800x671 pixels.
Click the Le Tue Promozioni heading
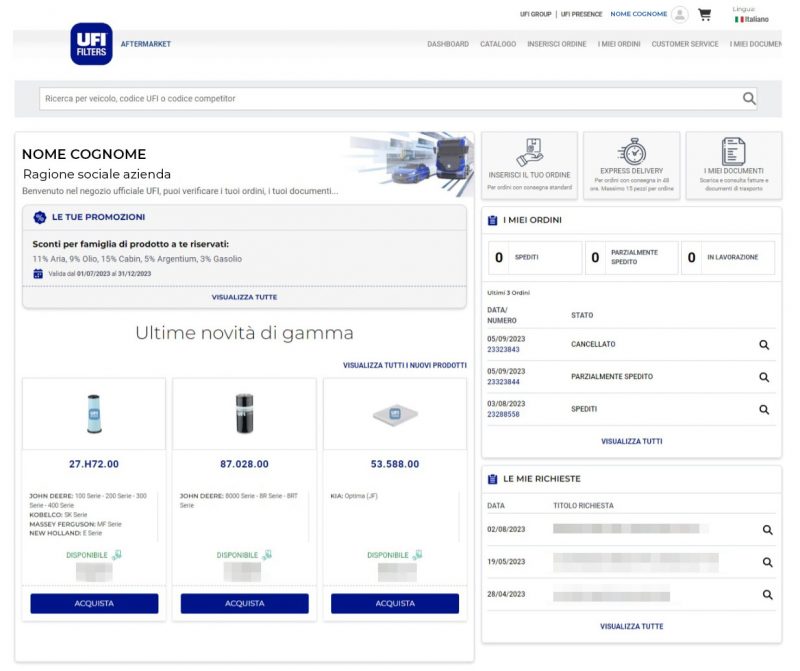tap(98, 217)
